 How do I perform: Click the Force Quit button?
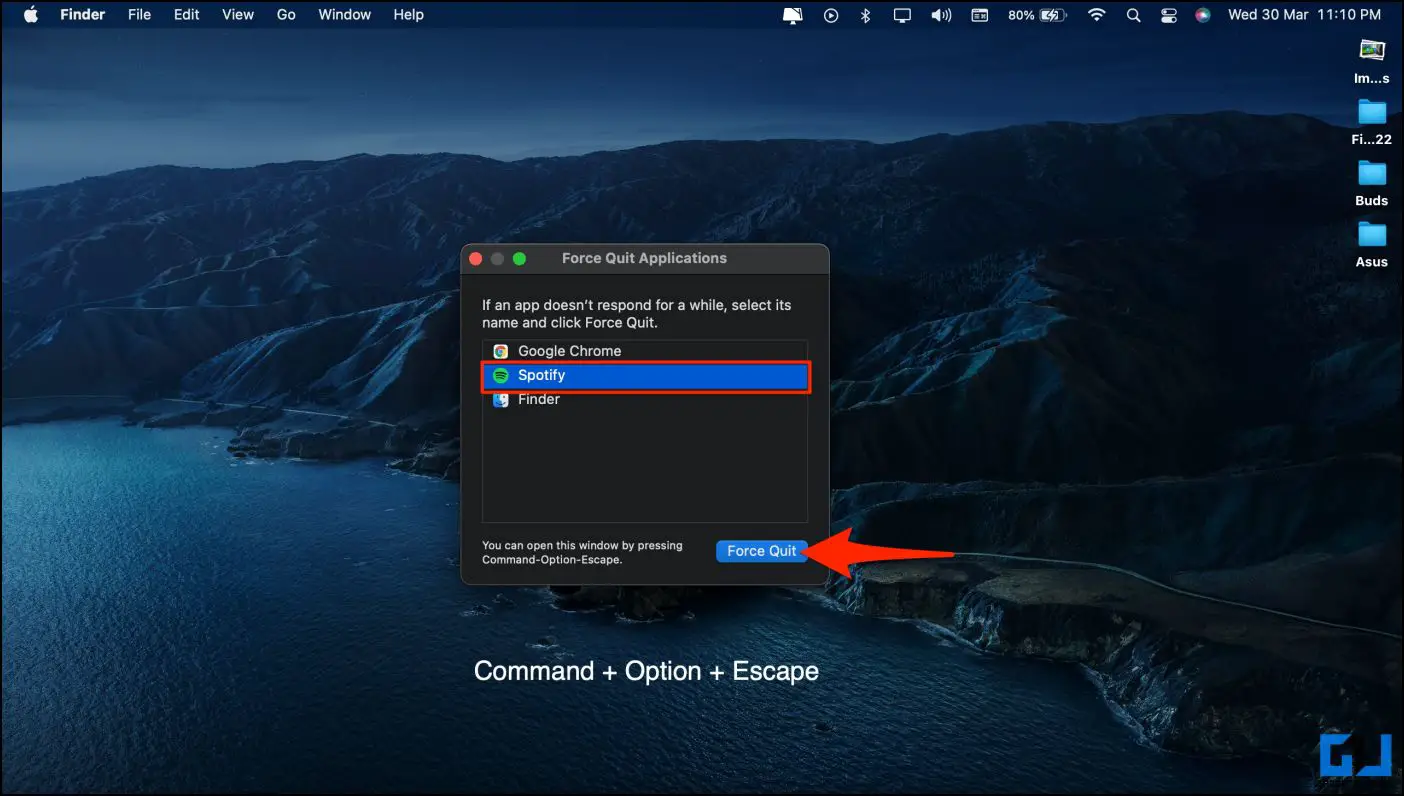[x=762, y=551]
